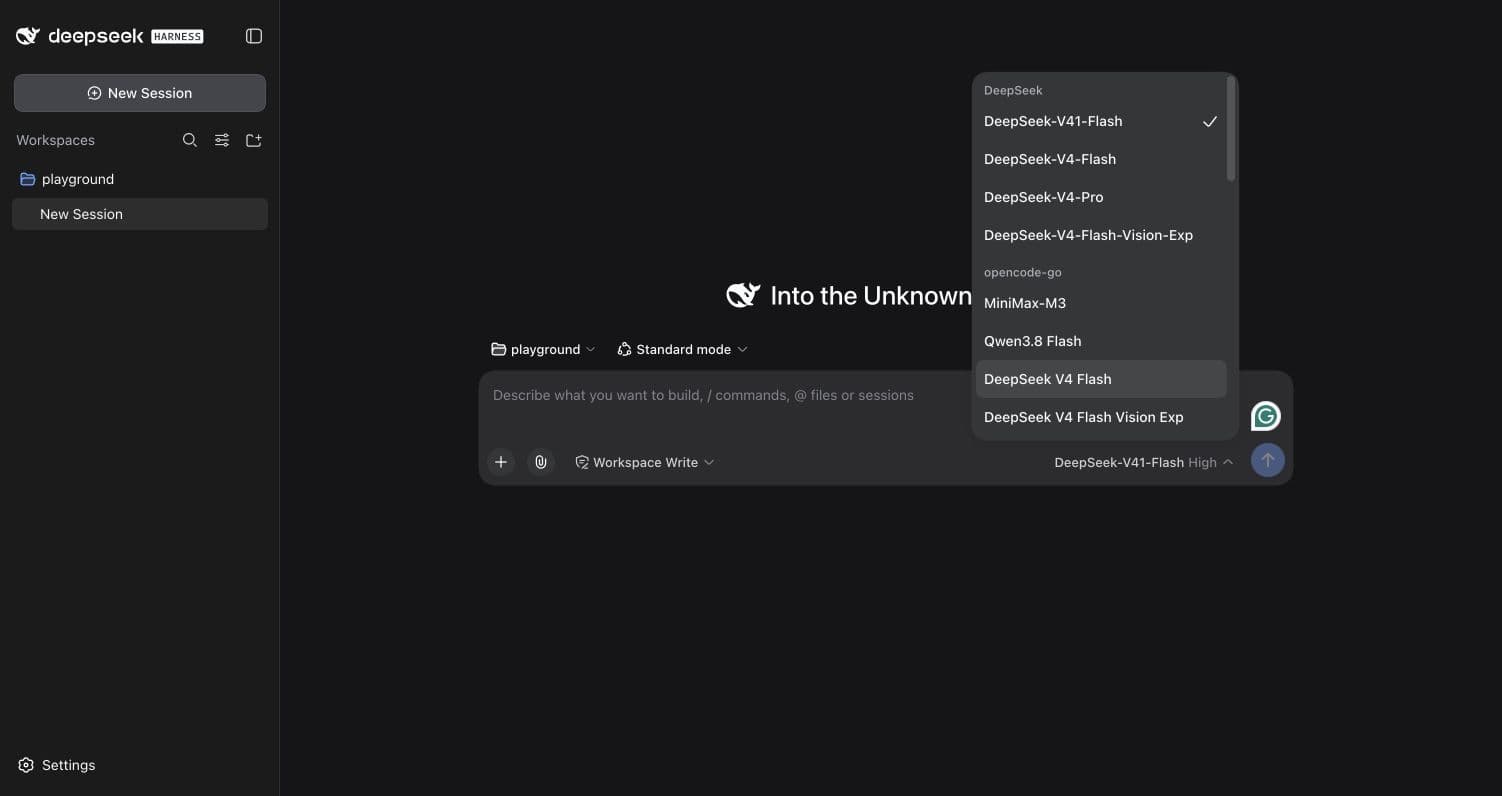Viewport: 1502px width, 796px height.
Task: Select DeepSeek-V4-Flash-Vision-Exp model
Action: tap(1101, 235)
